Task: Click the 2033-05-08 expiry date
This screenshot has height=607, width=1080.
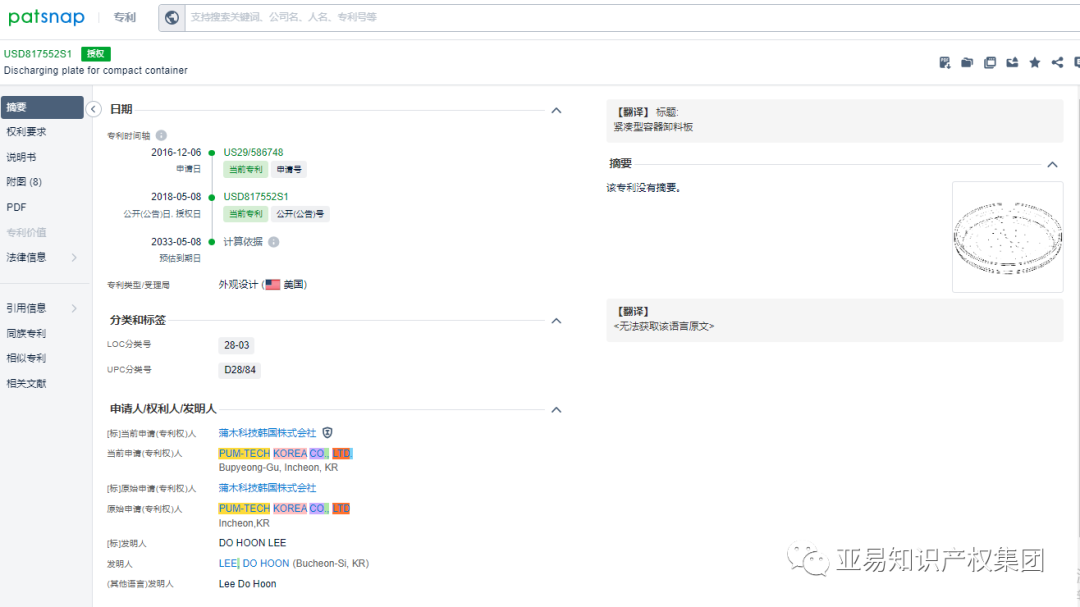Action: (x=176, y=242)
